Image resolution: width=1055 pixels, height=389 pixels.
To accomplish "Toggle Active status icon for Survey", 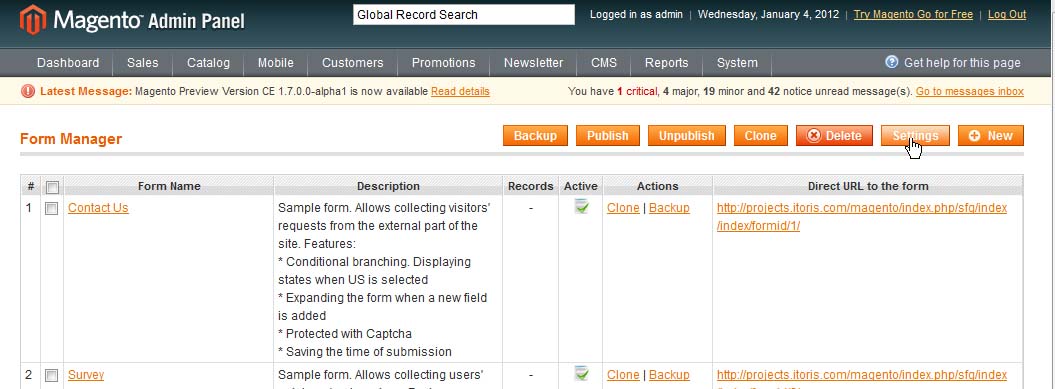I will coord(581,374).
